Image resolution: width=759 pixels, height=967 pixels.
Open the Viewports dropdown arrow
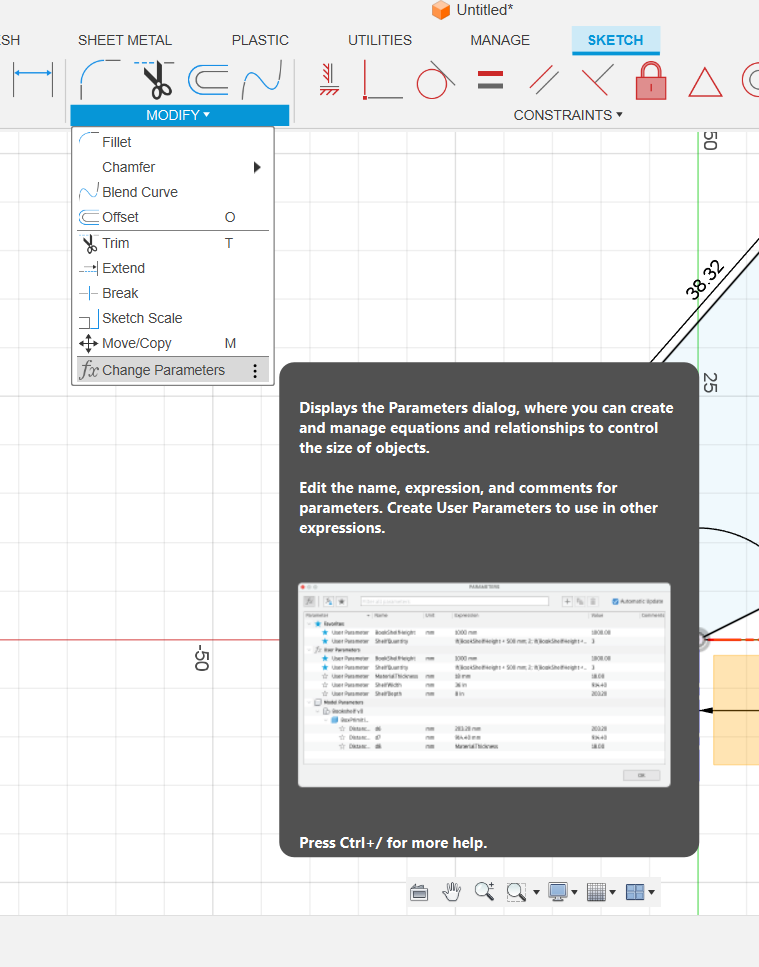[651, 892]
